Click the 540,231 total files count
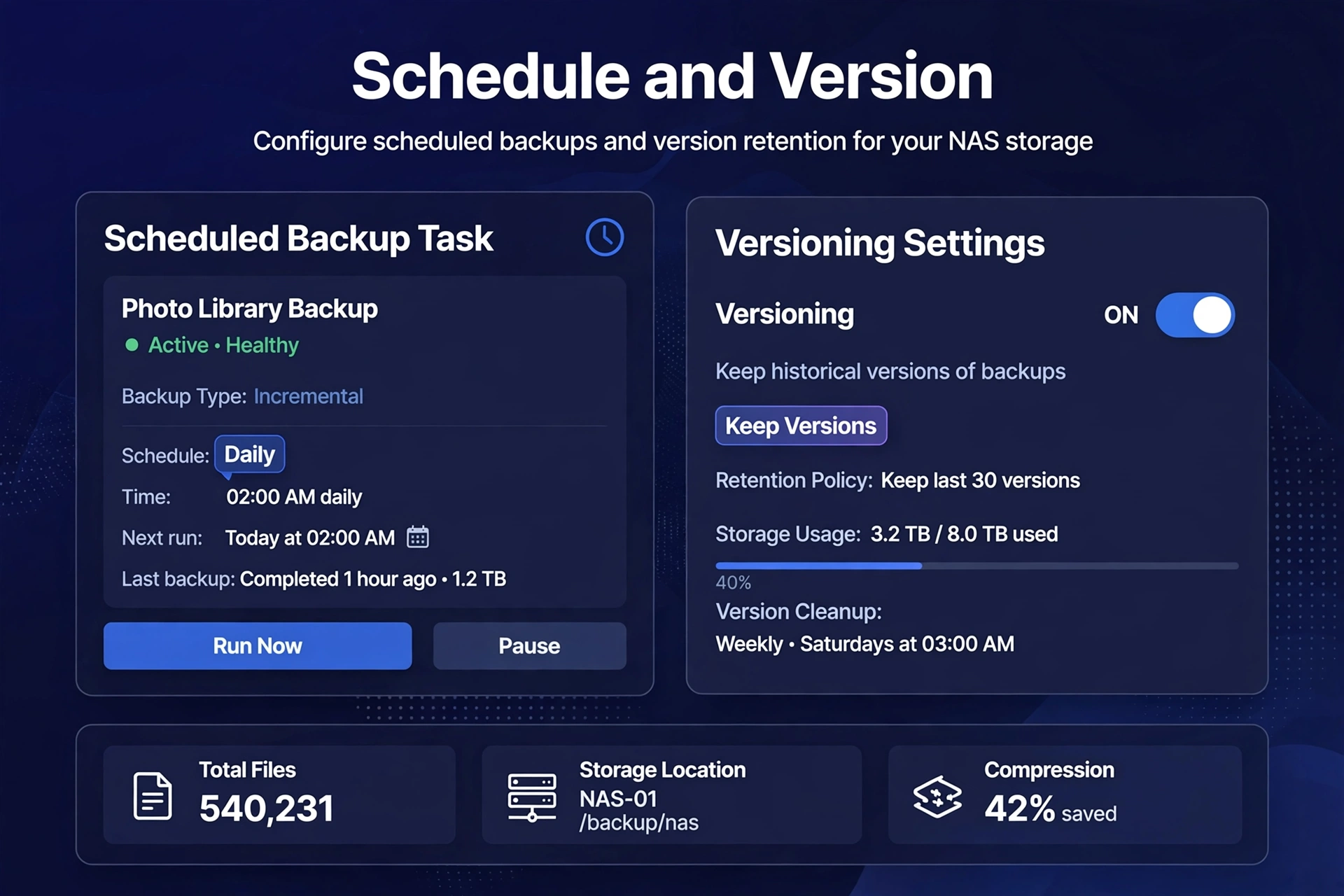Screen dimensions: 1344x896 267,808
